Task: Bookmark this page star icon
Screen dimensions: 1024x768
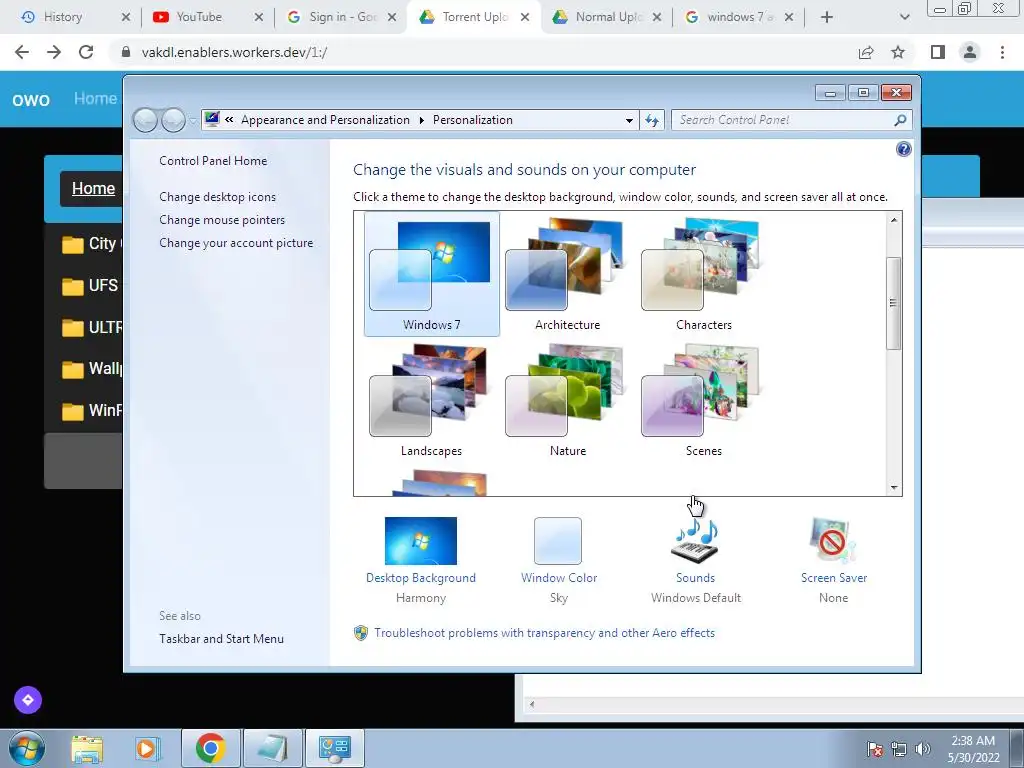Action: coord(898,52)
